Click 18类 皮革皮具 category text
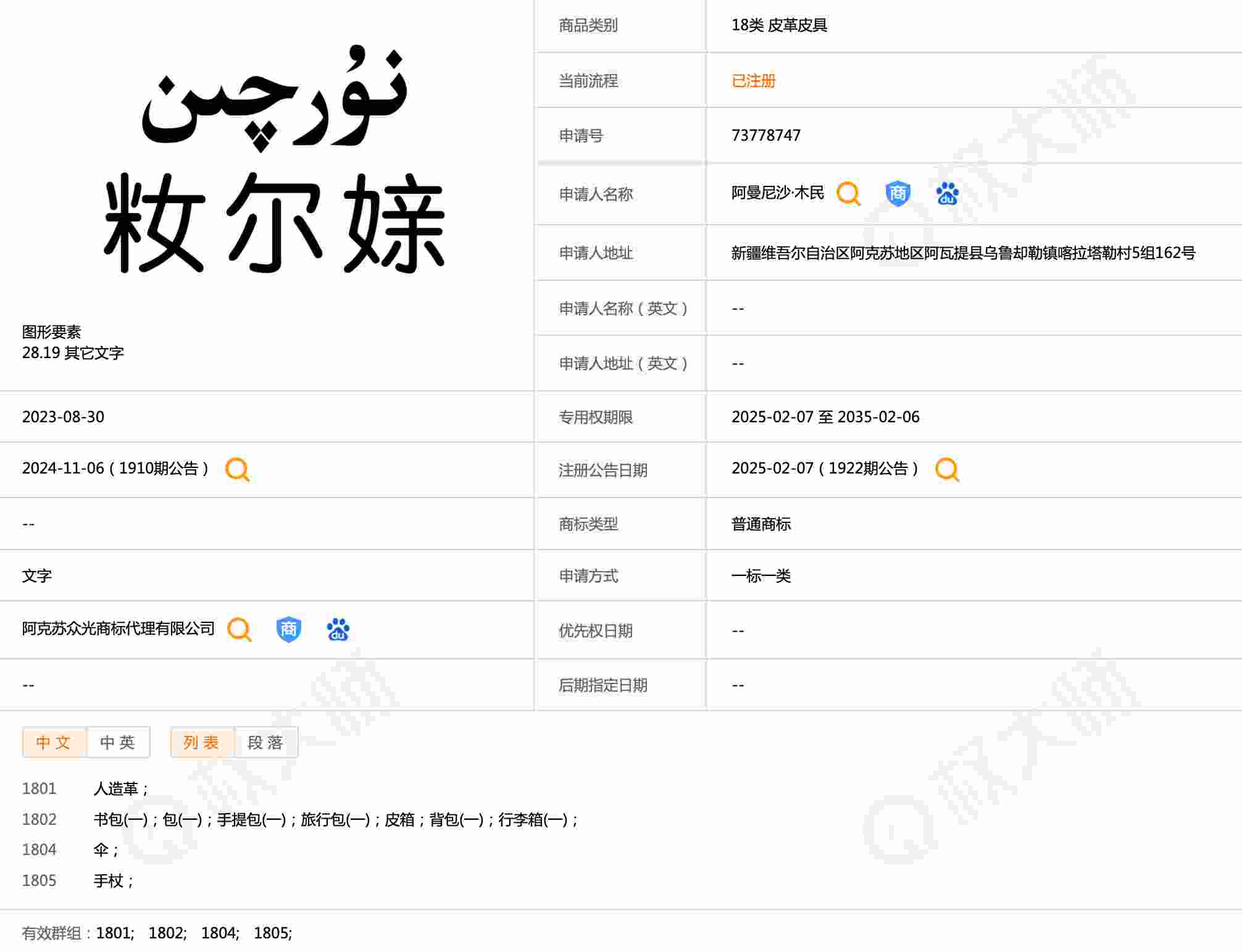 coord(778,25)
